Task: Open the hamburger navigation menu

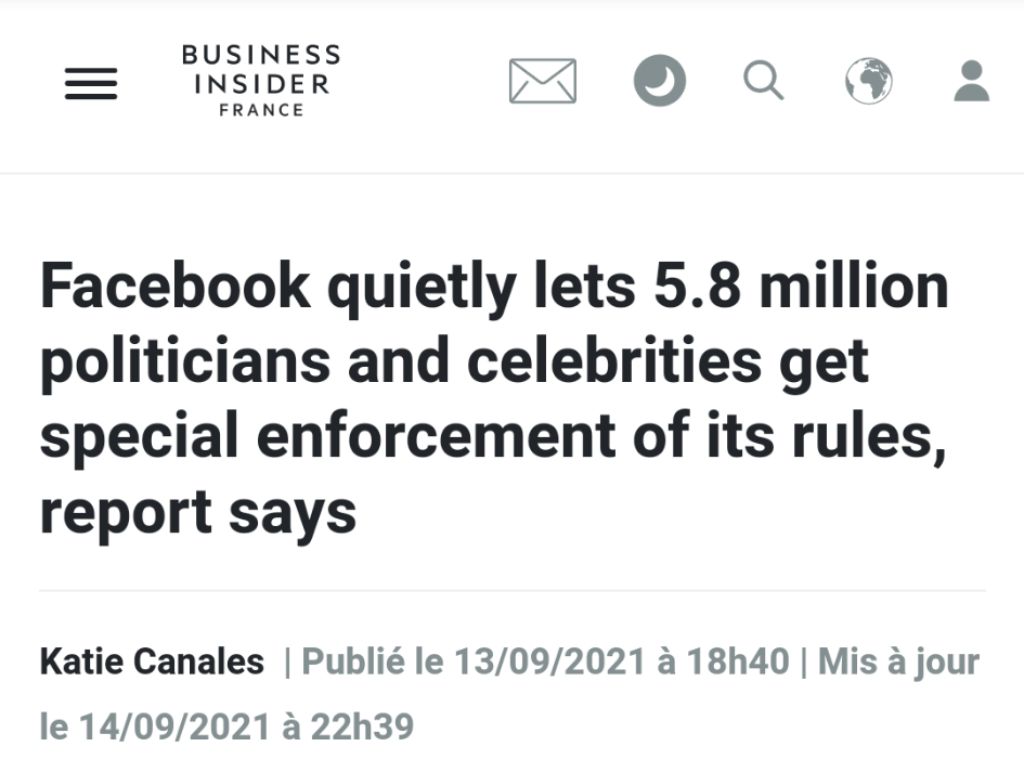Action: pos(91,83)
